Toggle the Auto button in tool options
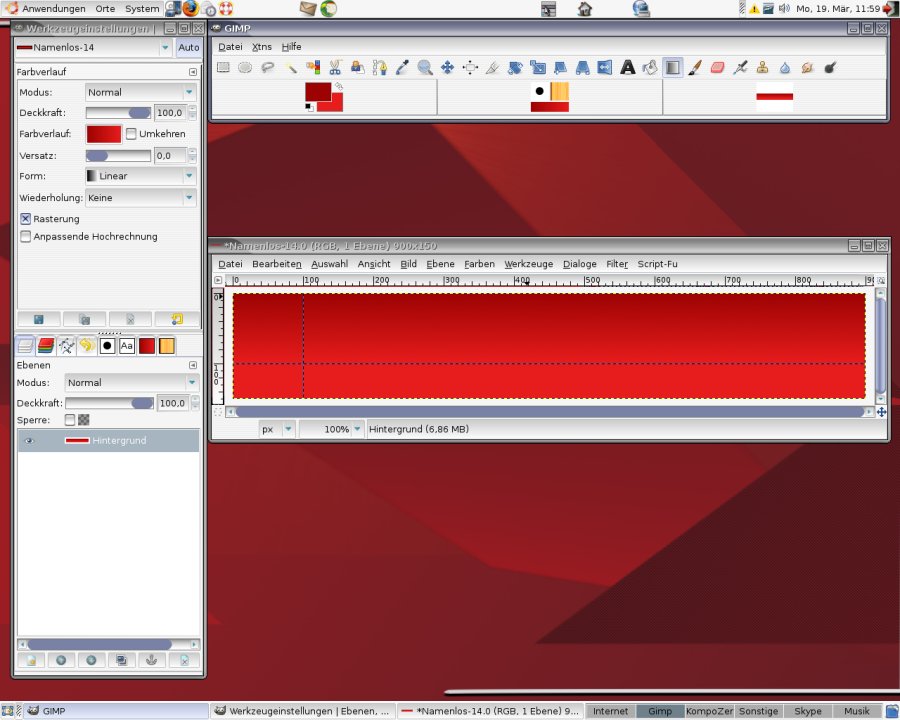Image resolution: width=900 pixels, height=720 pixels. 188,48
